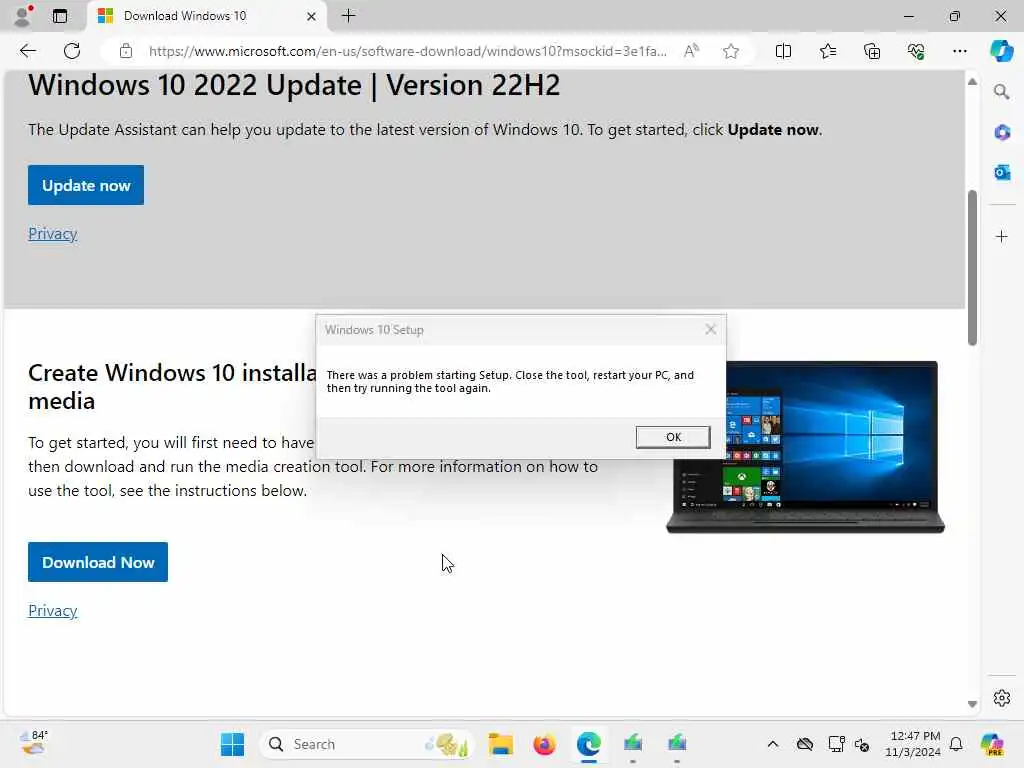Open Outlook from the Edge sidebar
The width and height of the screenshot is (1024, 768).
point(1002,172)
